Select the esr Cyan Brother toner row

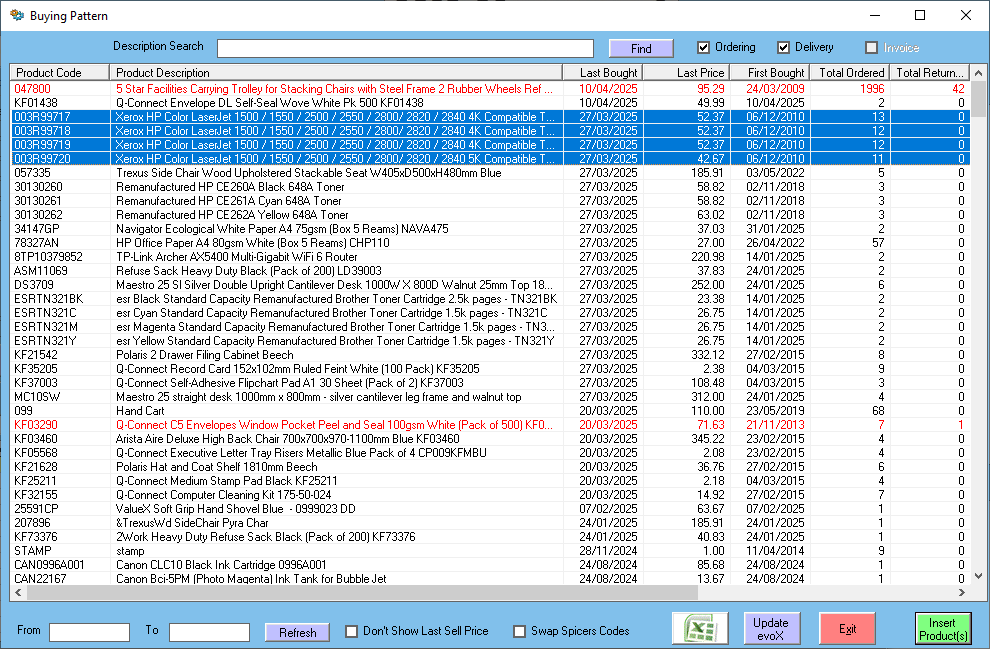coord(490,313)
